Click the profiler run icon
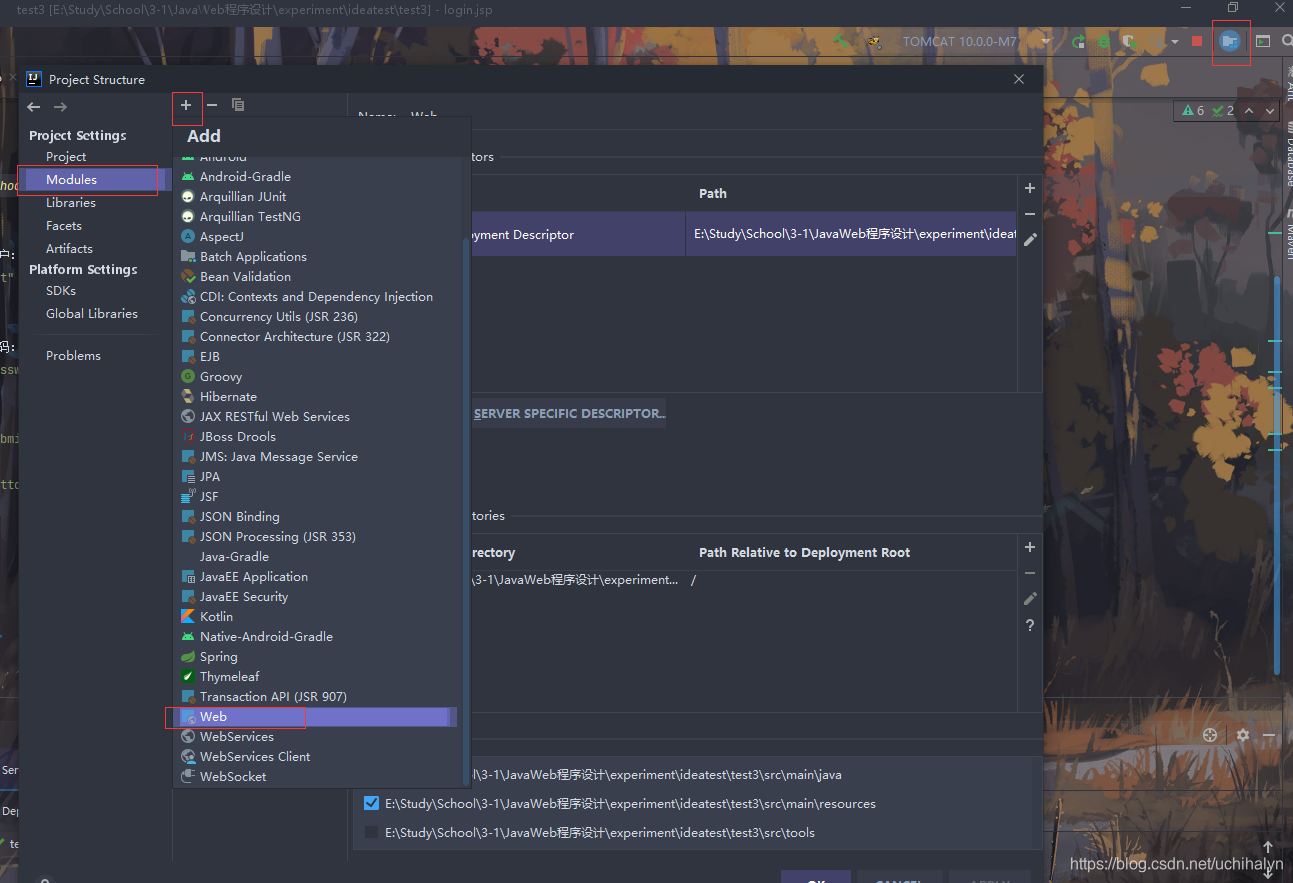This screenshot has height=883, width=1293. 1155,42
